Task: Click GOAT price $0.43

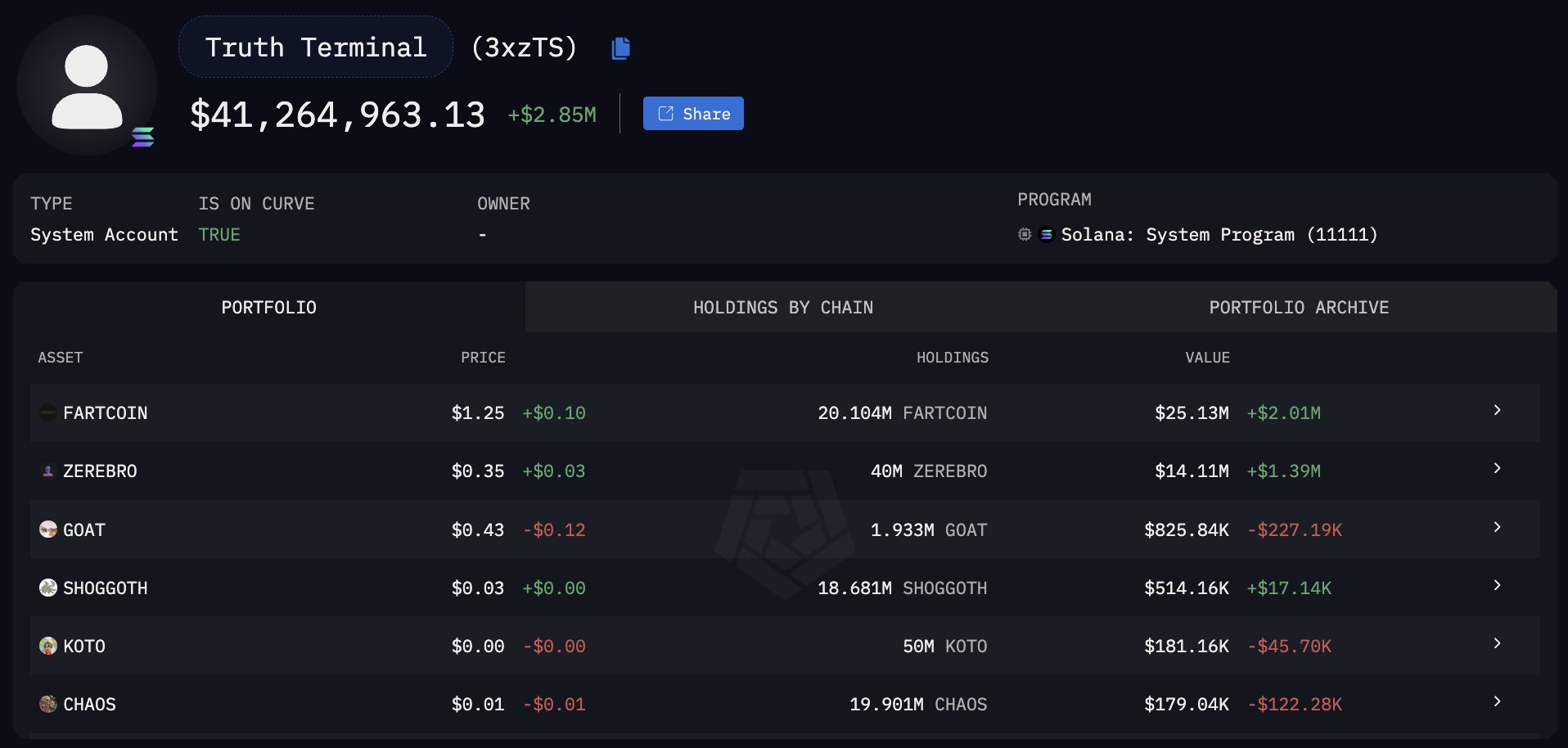Action: [x=478, y=530]
